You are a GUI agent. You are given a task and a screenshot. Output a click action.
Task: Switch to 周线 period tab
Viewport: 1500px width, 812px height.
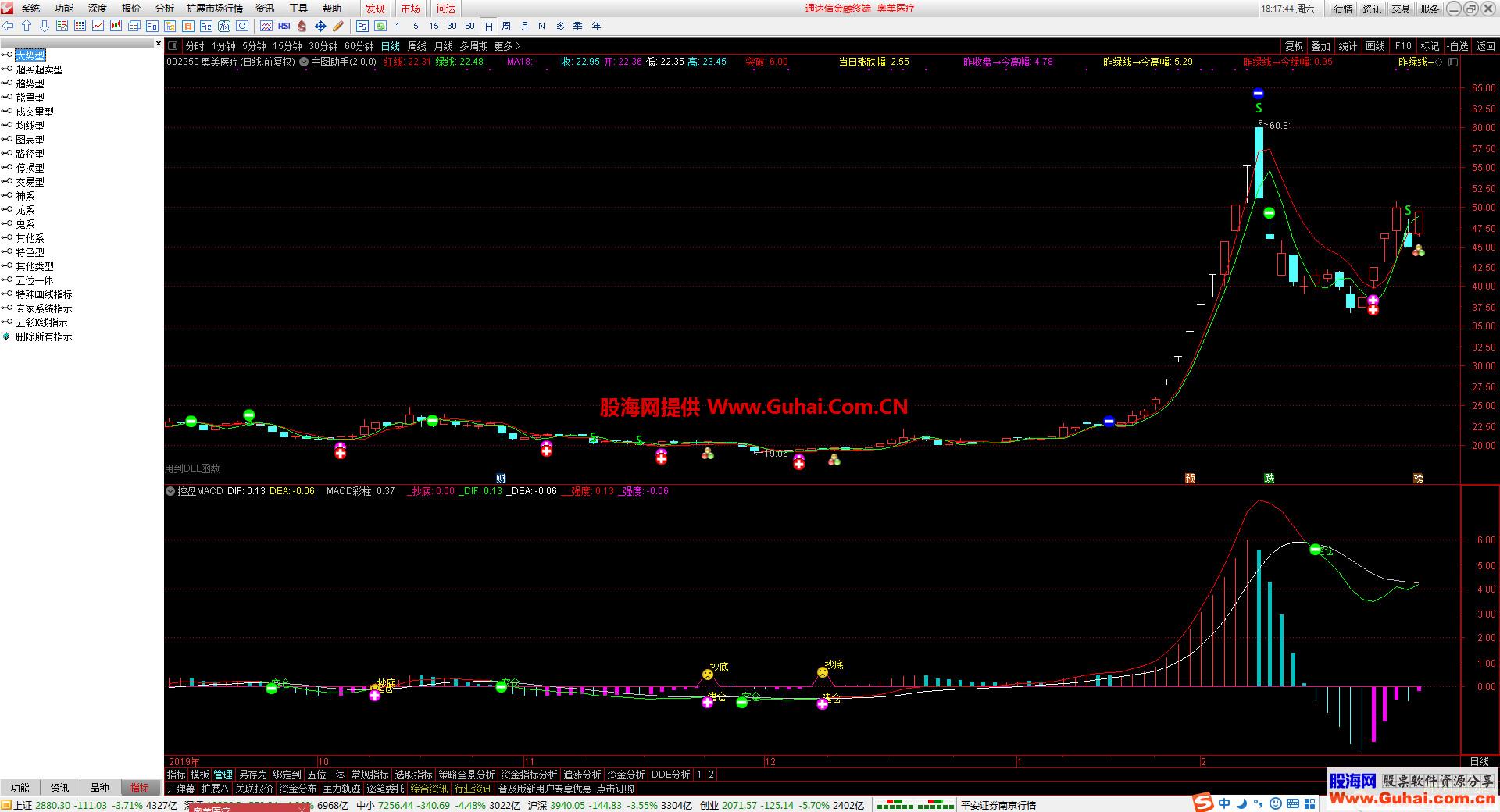417,46
